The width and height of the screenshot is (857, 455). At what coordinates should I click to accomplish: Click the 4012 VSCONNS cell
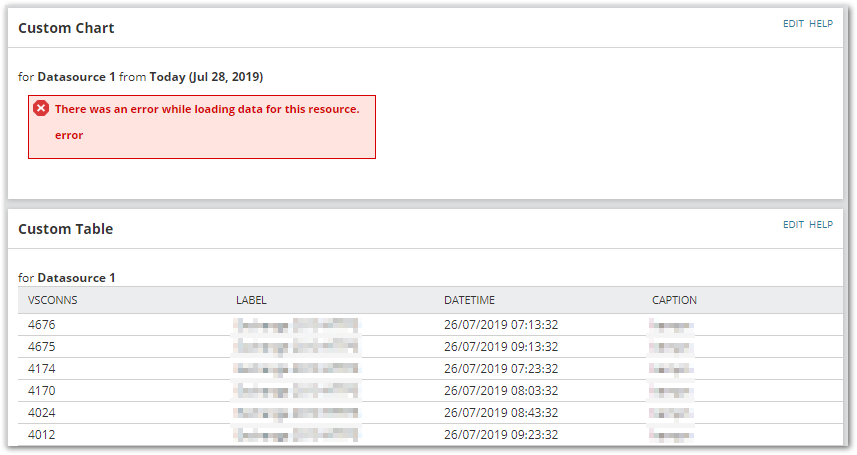(x=42, y=435)
